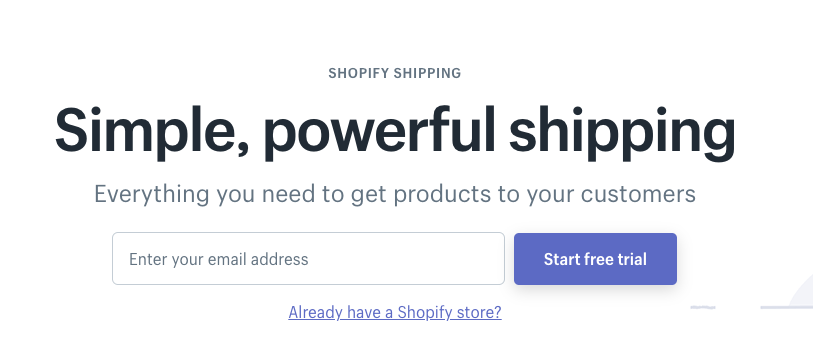
Task: Click the word 'SHIPPING' in the top label
Action: 427,73
